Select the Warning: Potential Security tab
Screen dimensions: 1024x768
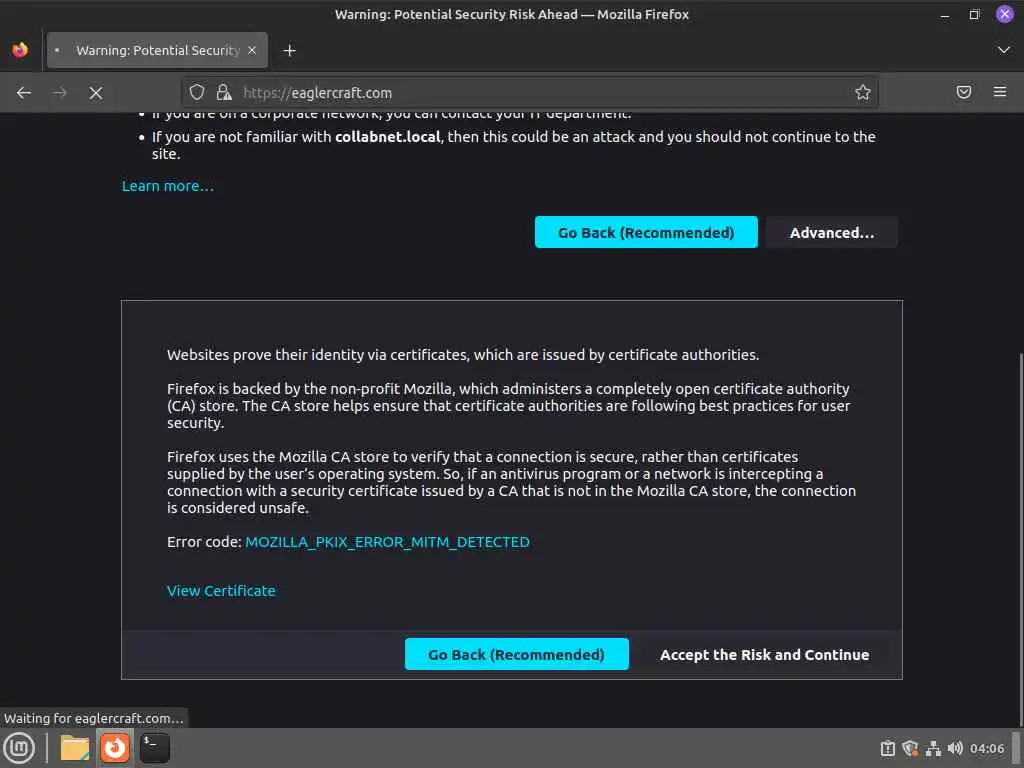click(157, 50)
